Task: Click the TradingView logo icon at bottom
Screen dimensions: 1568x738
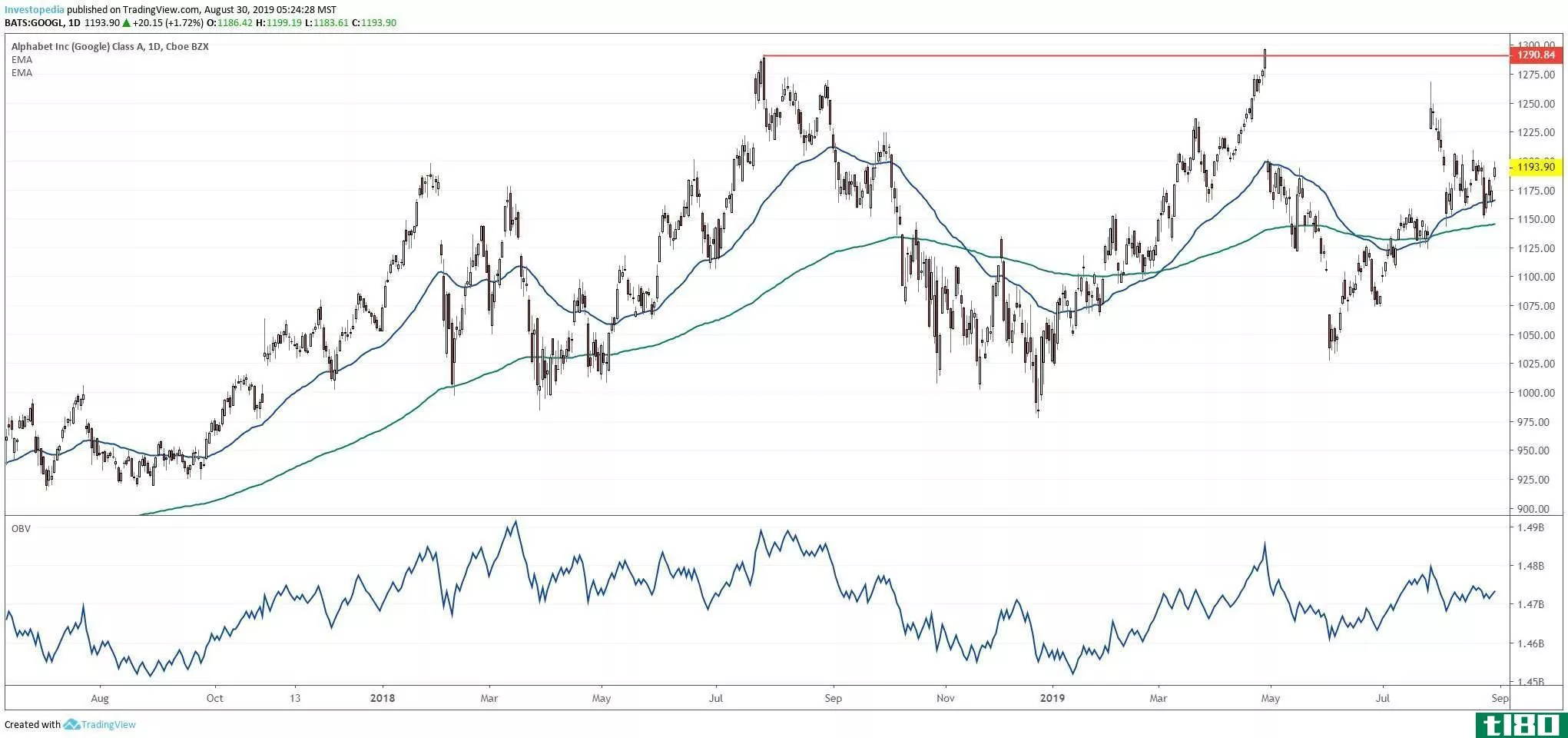Action: pyautogui.click(x=71, y=724)
